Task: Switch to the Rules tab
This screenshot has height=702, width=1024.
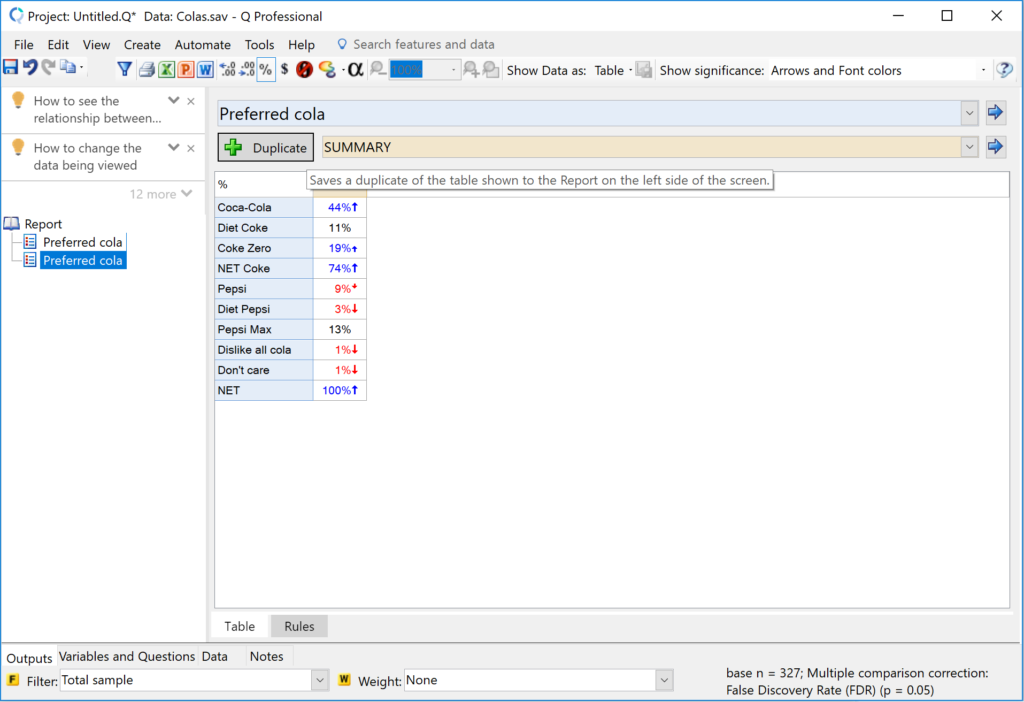Action: 299,626
